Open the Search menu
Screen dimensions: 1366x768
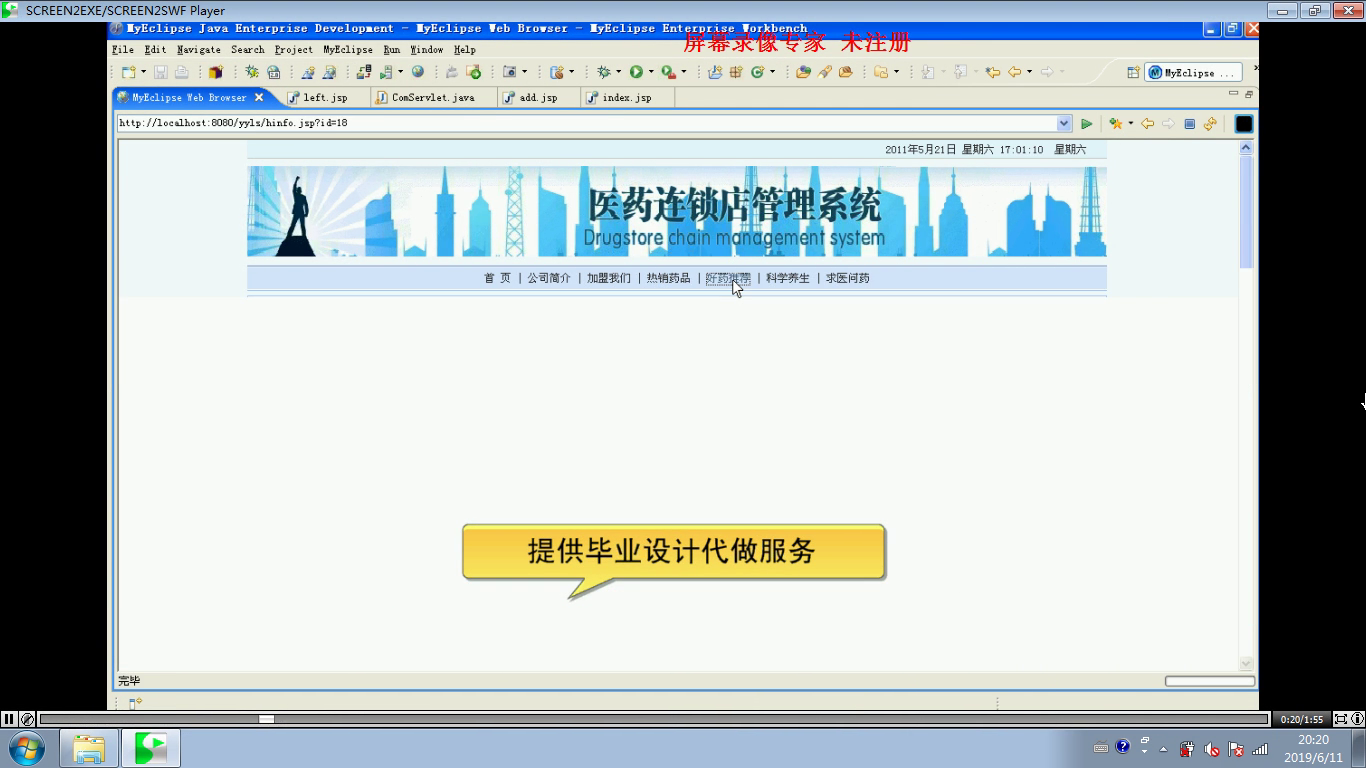[248, 49]
